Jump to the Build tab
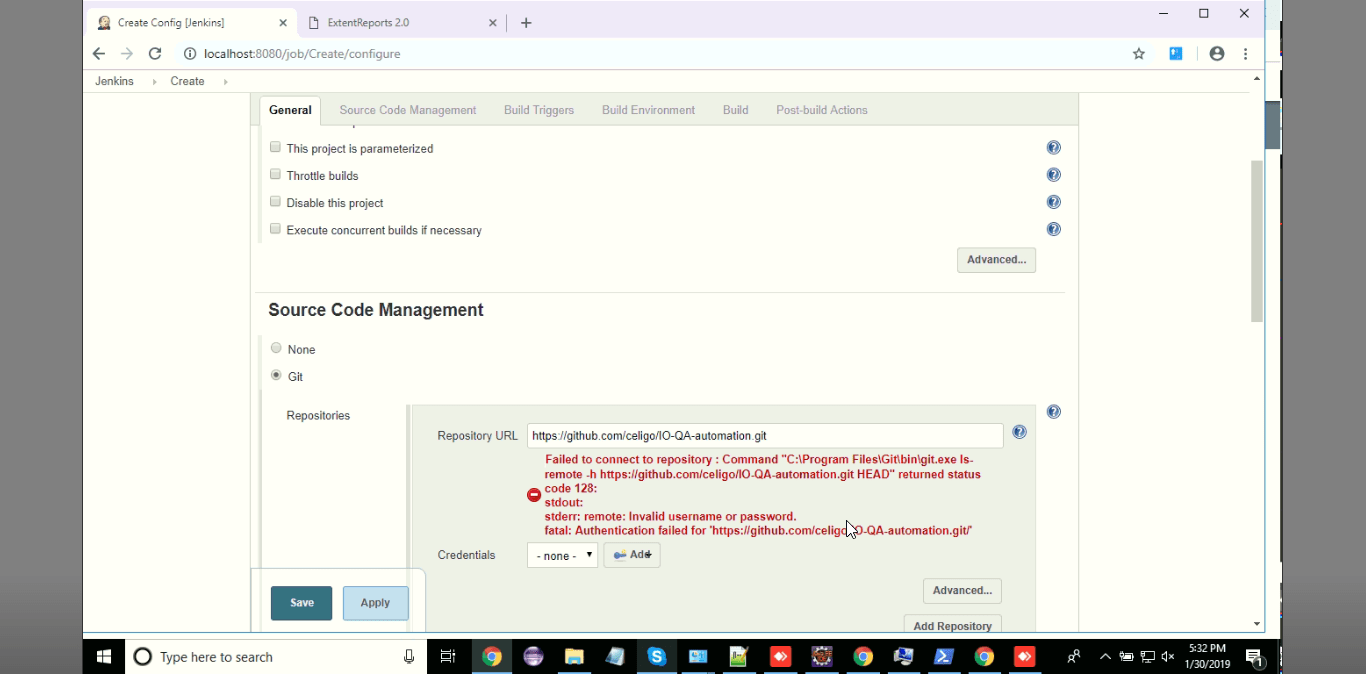This screenshot has height=674, width=1366. [736, 110]
